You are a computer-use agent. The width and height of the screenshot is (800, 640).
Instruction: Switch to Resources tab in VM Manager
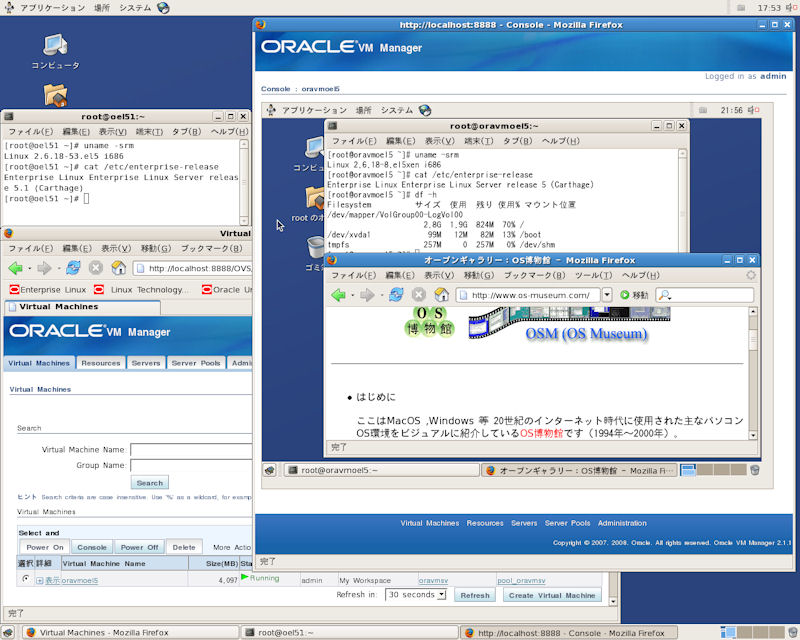[101, 363]
